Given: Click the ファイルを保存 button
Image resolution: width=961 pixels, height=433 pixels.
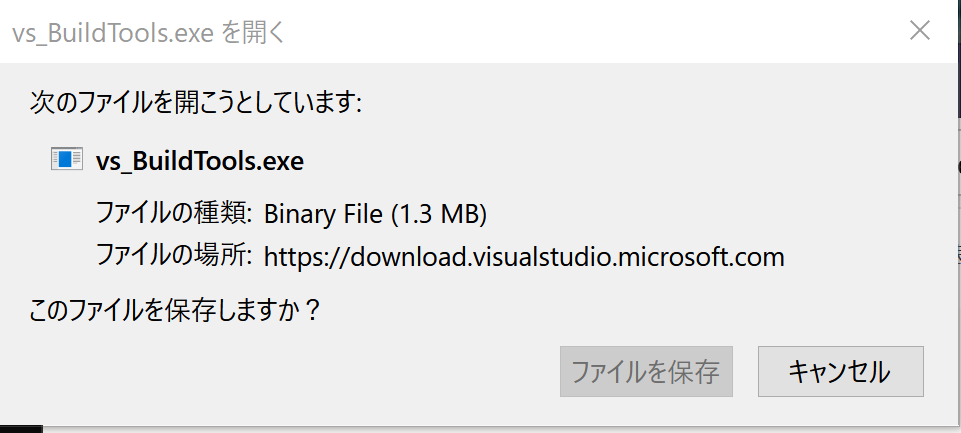Looking at the screenshot, I should (646, 371).
